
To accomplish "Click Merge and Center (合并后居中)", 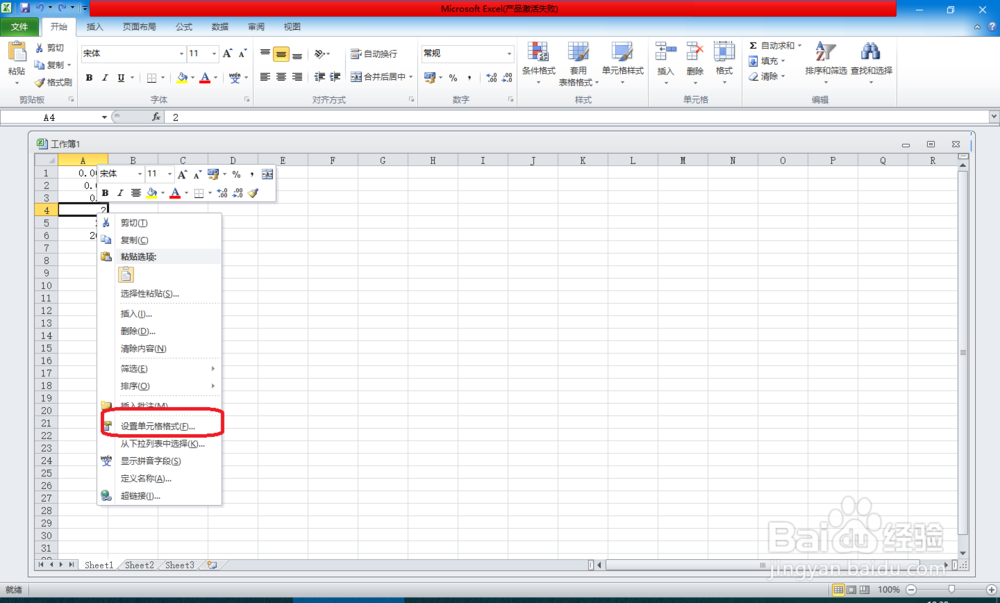I will click(378, 76).
